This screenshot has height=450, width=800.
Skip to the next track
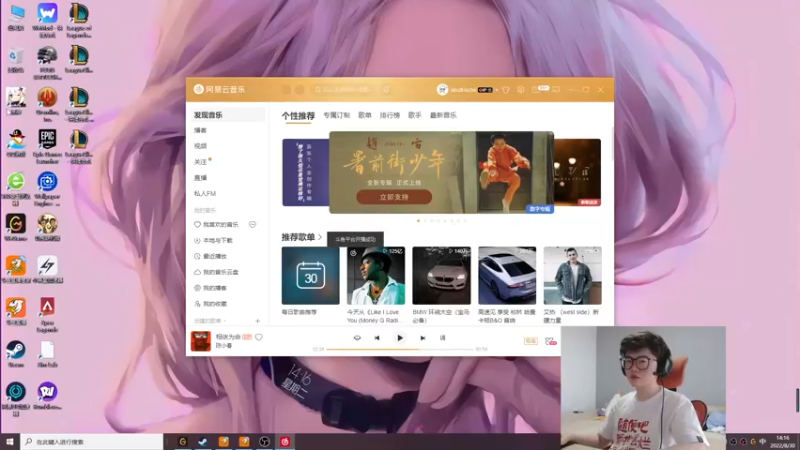click(422, 338)
